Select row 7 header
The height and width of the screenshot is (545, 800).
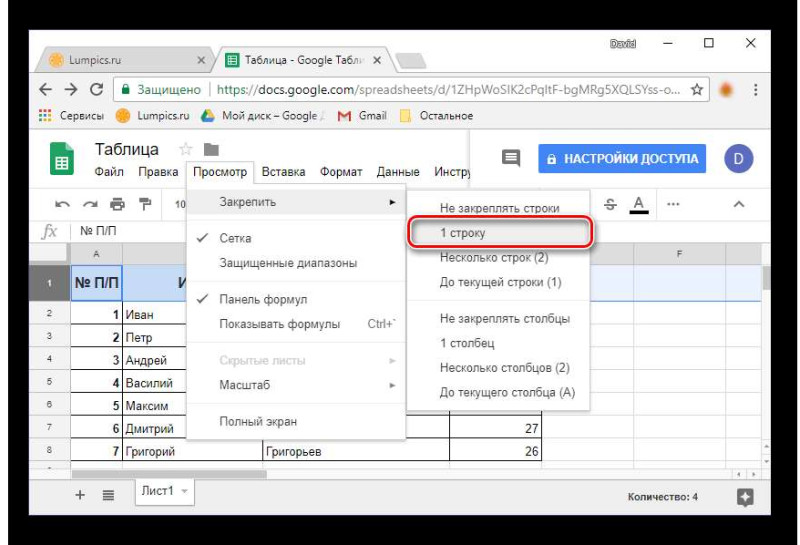coord(49,427)
